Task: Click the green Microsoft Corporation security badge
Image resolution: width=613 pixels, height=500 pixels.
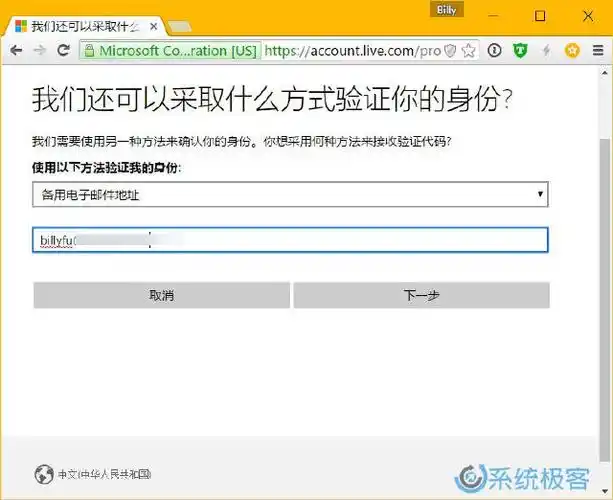Action: [x=170, y=50]
